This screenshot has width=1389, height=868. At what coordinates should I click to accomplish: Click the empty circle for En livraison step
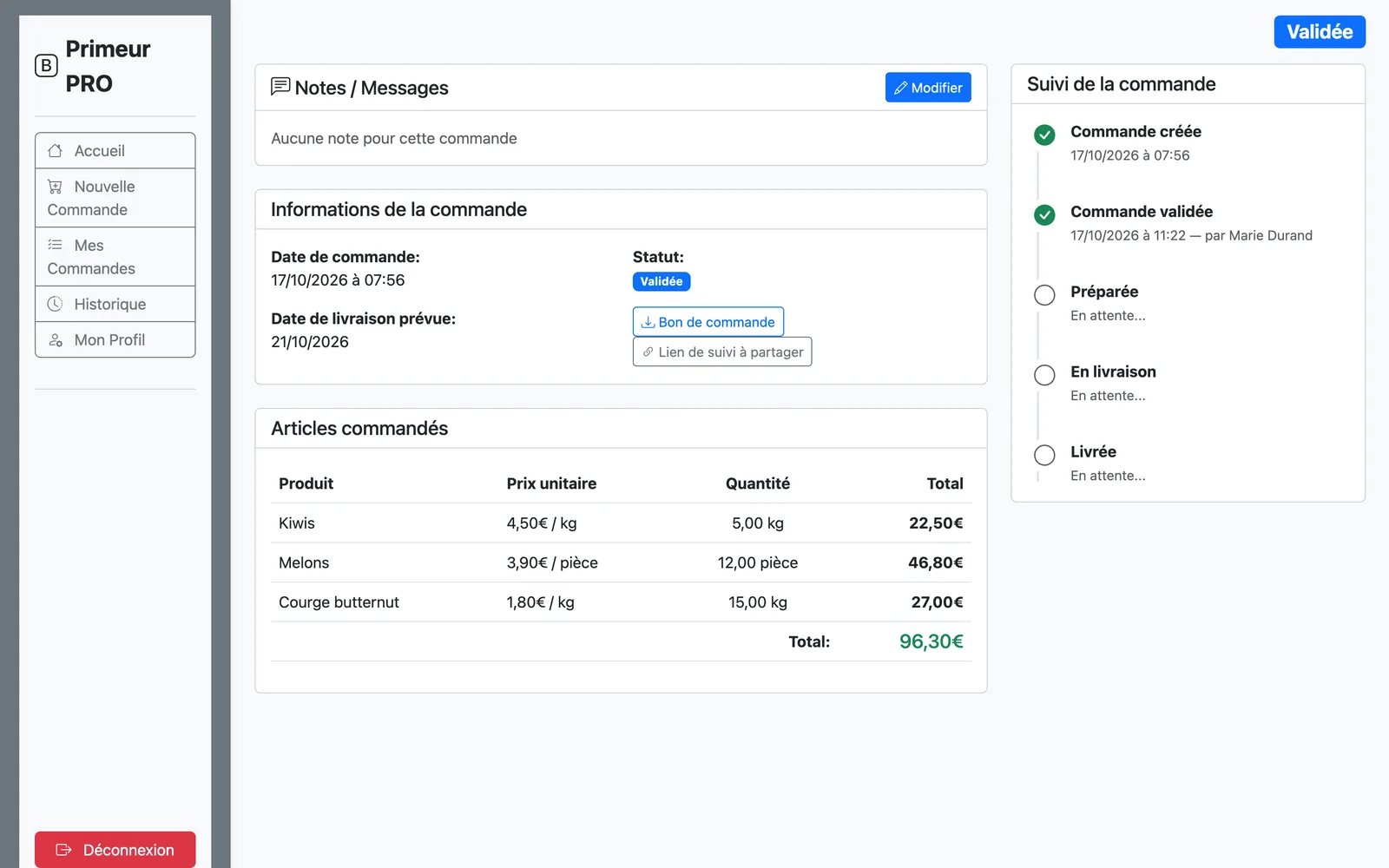coord(1044,375)
